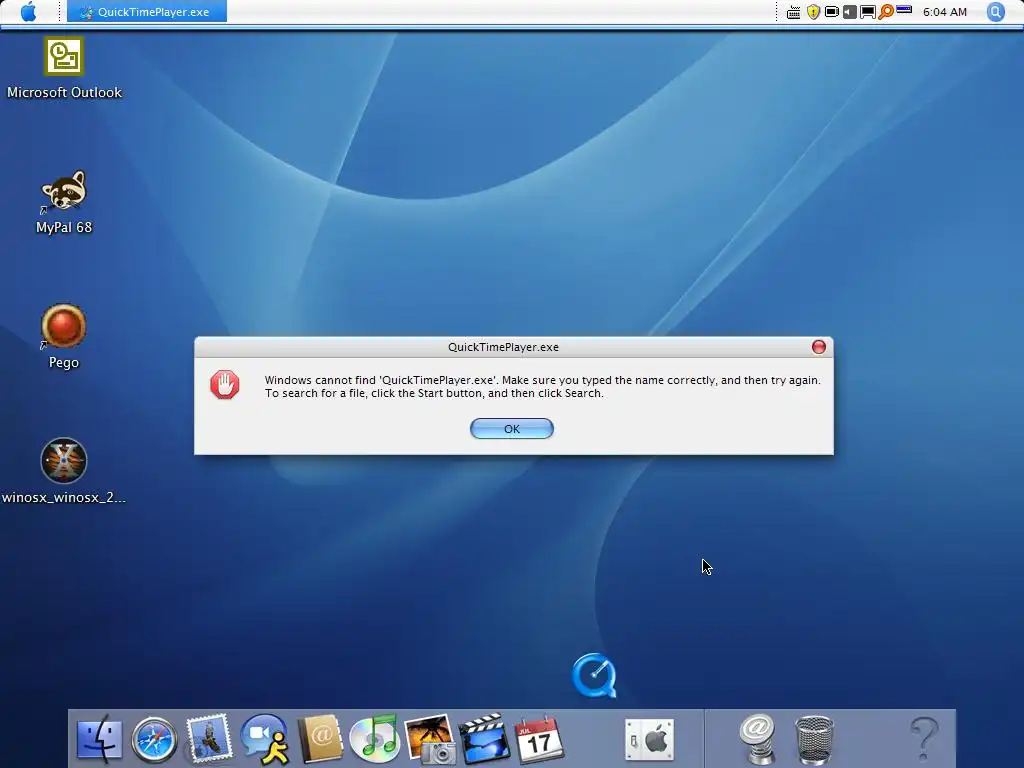Click the volume speaker tray icon
The height and width of the screenshot is (768, 1024).
click(x=850, y=12)
